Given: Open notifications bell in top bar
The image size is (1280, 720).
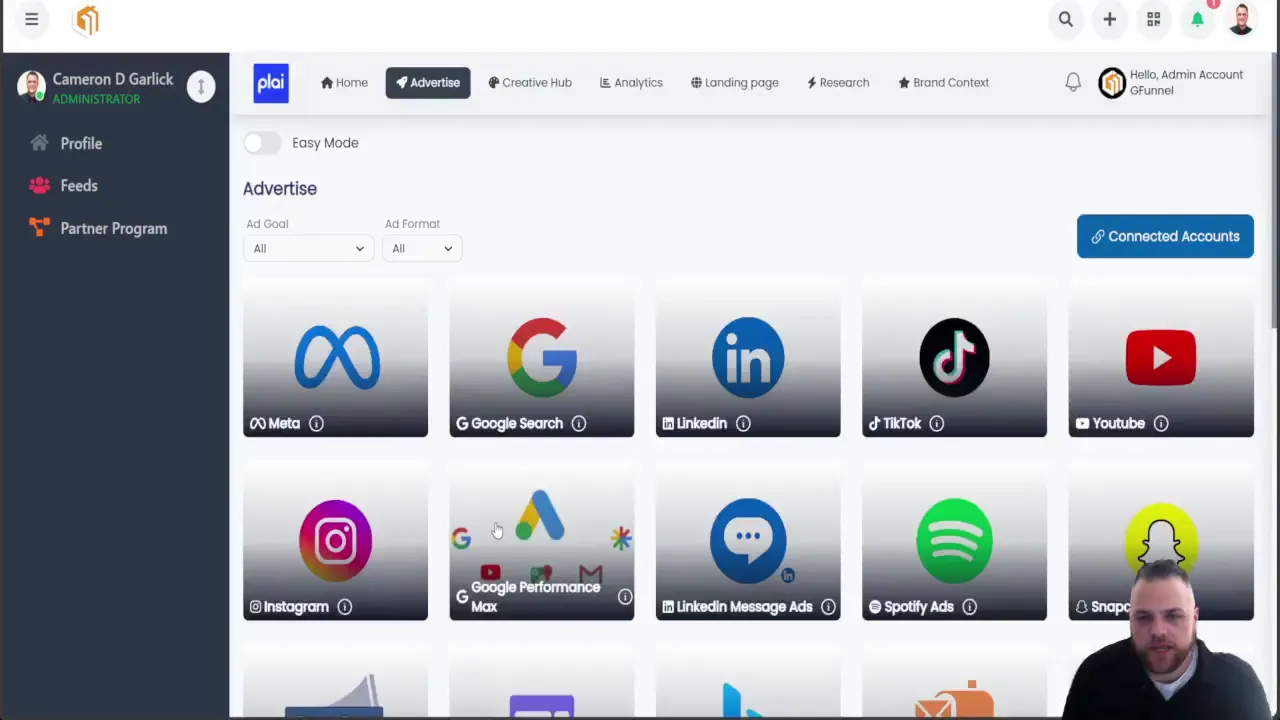Looking at the screenshot, I should click(1197, 19).
